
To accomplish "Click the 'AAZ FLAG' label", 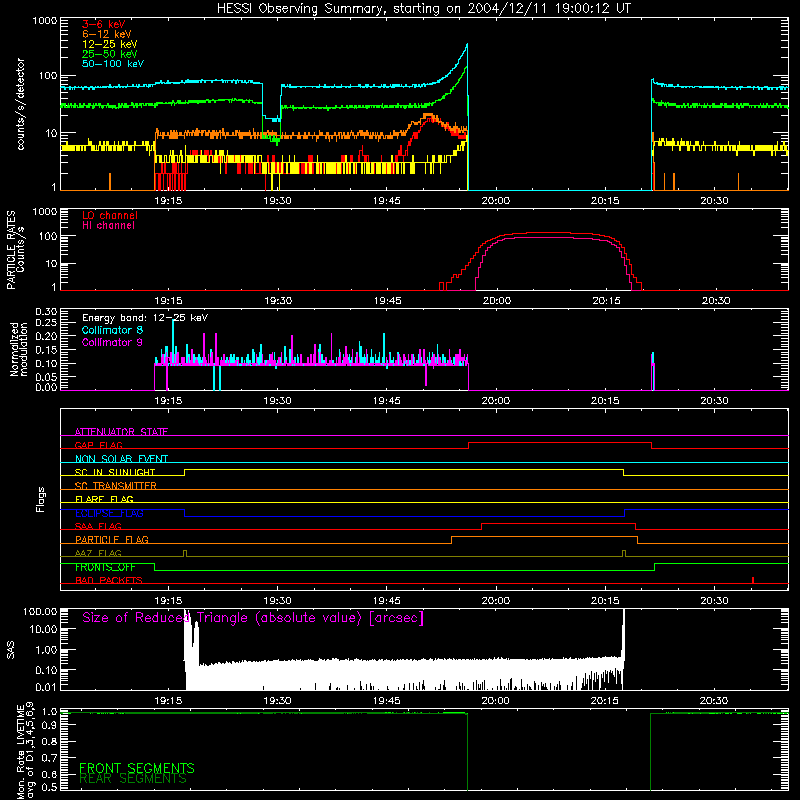I will click(98, 553).
